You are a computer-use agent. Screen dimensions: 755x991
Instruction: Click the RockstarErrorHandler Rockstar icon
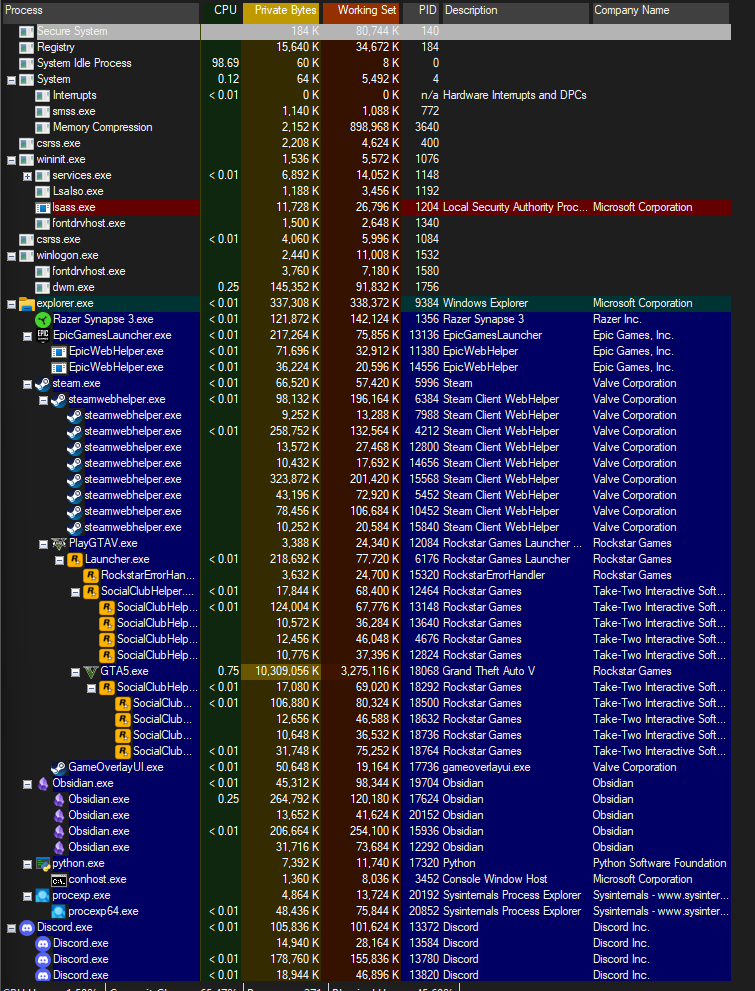[x=91, y=575]
